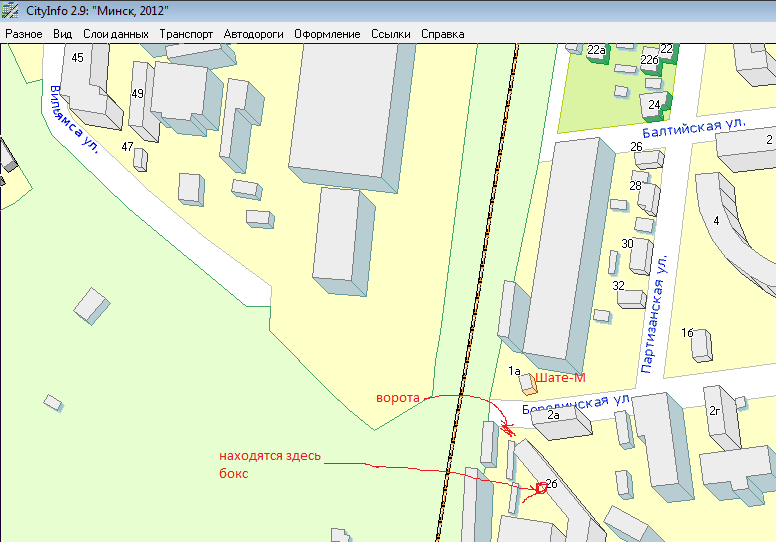Click the Вильямса ул. street label
The height and width of the screenshot is (542, 776).
pos(73,118)
